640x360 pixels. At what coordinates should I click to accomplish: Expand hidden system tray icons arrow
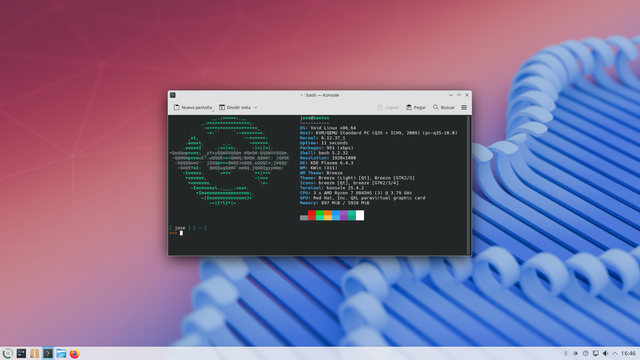tap(615, 353)
